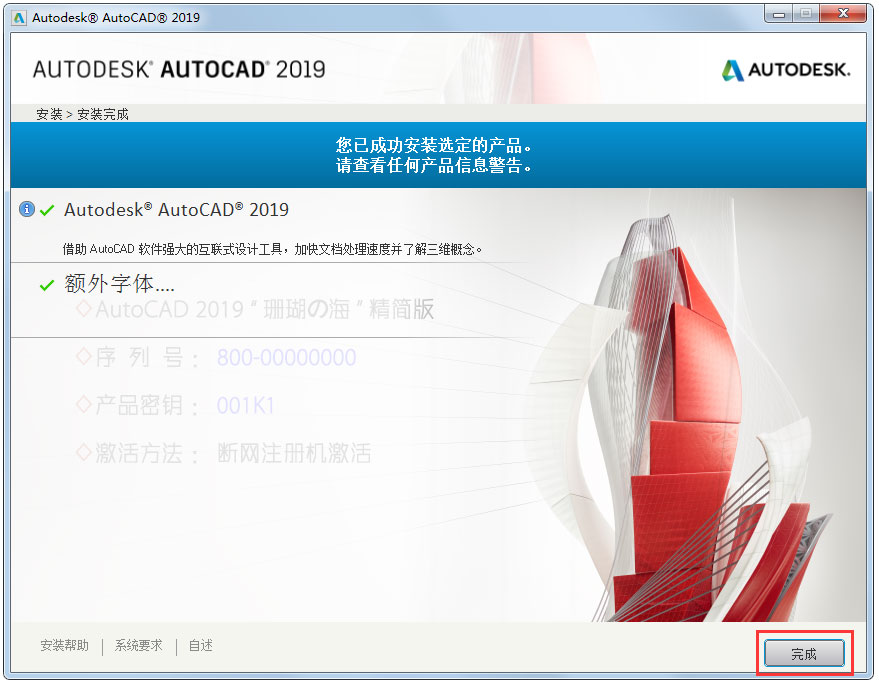Open the 系统要求 link
Image resolution: width=879 pixels, height=683 pixels.
point(137,646)
